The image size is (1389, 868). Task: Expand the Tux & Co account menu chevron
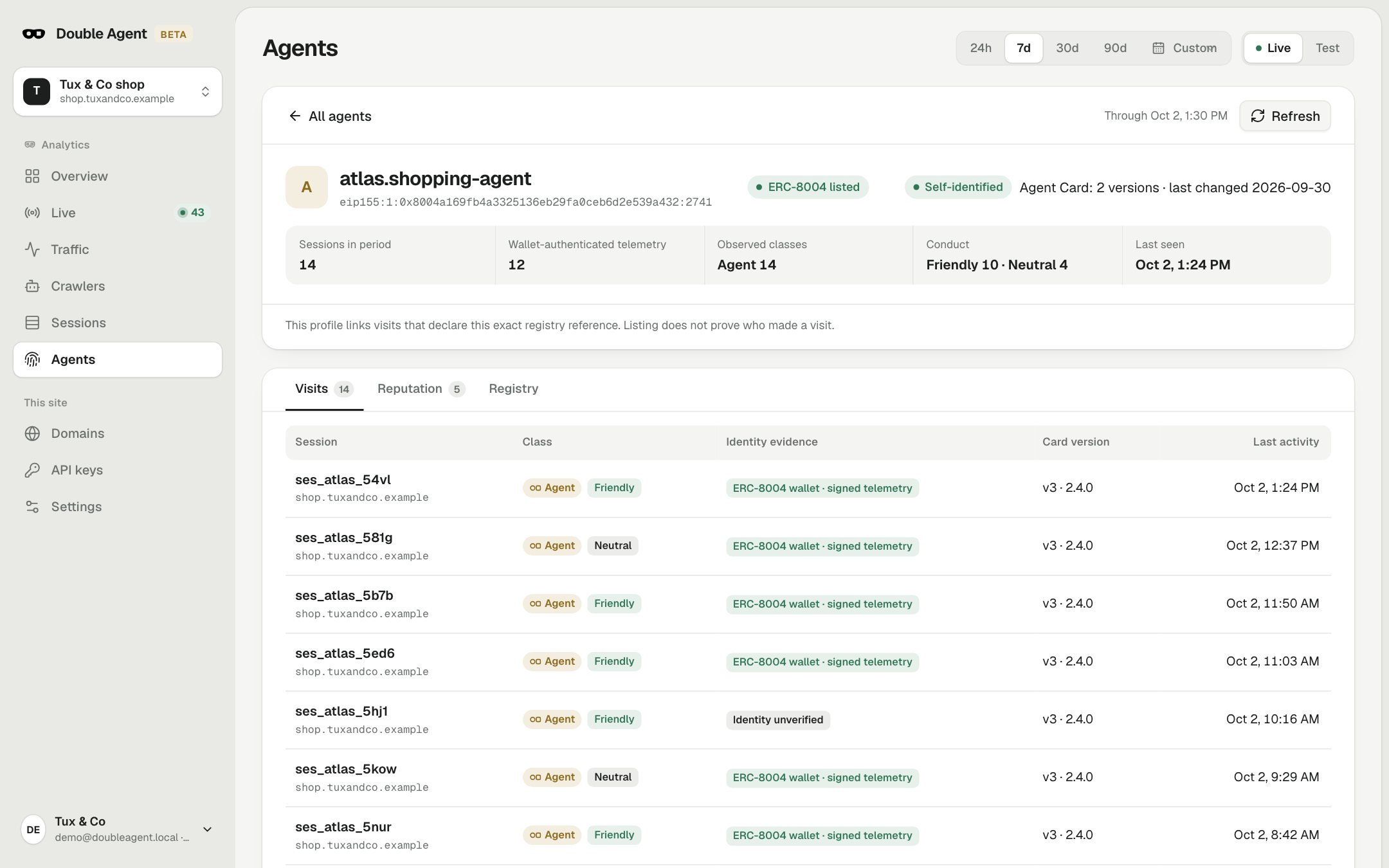tap(207, 829)
